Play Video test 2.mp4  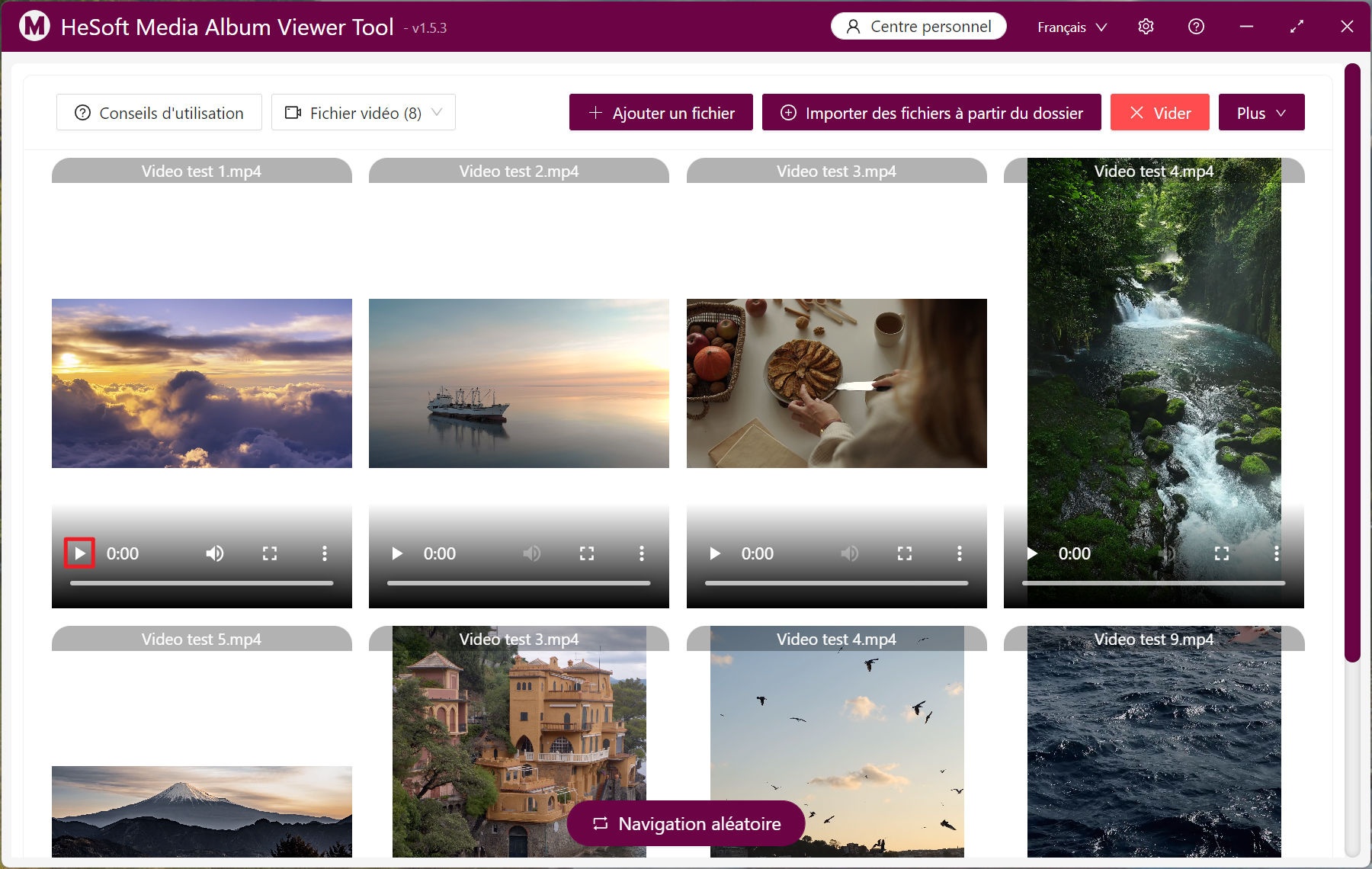coord(397,553)
